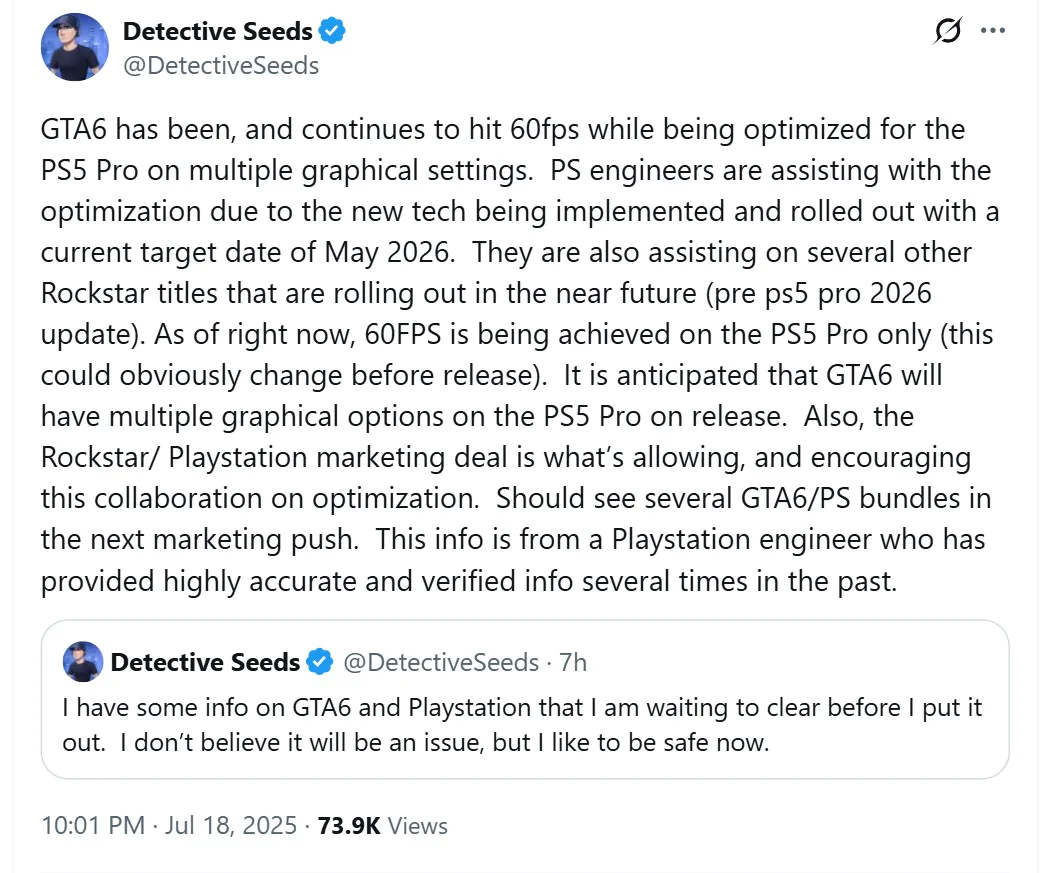This screenshot has width=1057, height=873.
Task: Click the 10:01 PM post time
Action: pyautogui.click(x=91, y=826)
